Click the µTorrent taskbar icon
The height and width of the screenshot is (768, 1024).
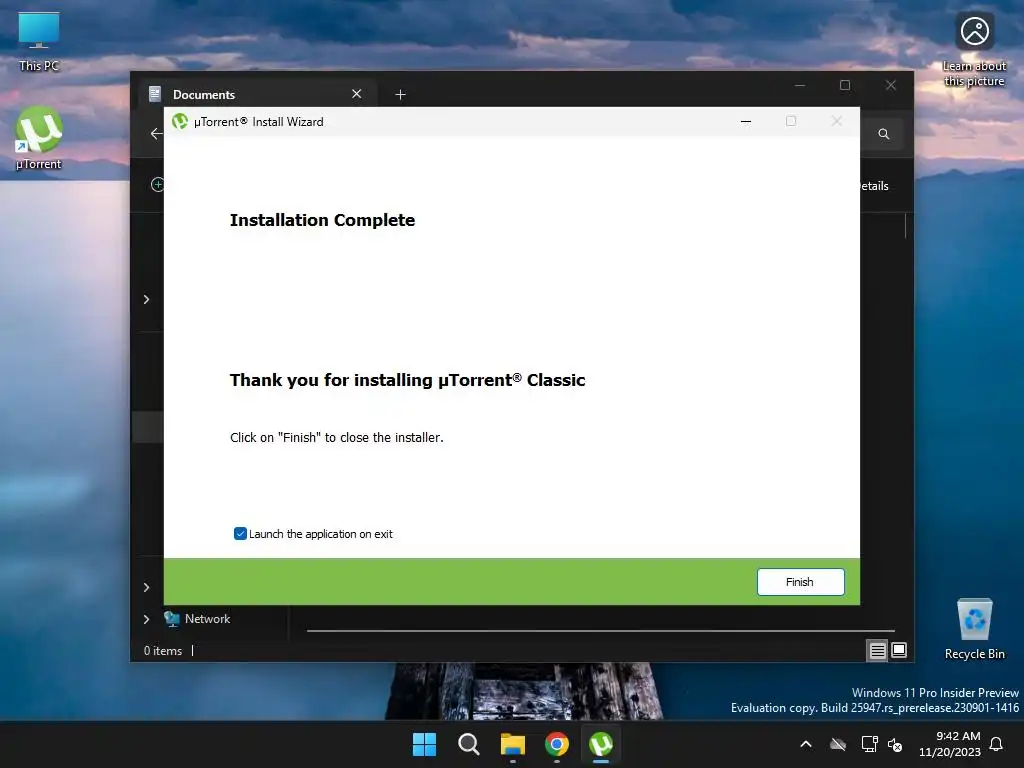601,744
